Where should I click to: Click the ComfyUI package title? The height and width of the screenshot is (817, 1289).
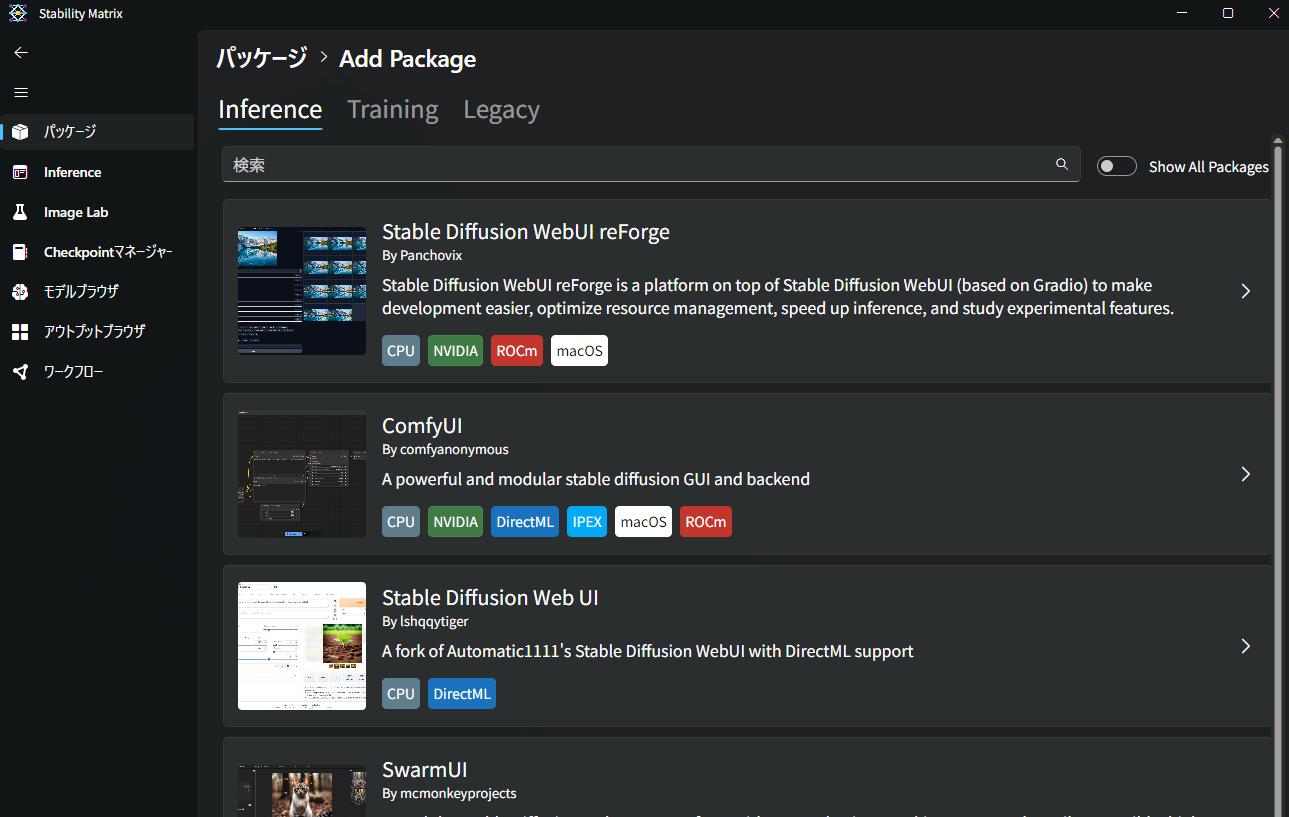(x=422, y=426)
